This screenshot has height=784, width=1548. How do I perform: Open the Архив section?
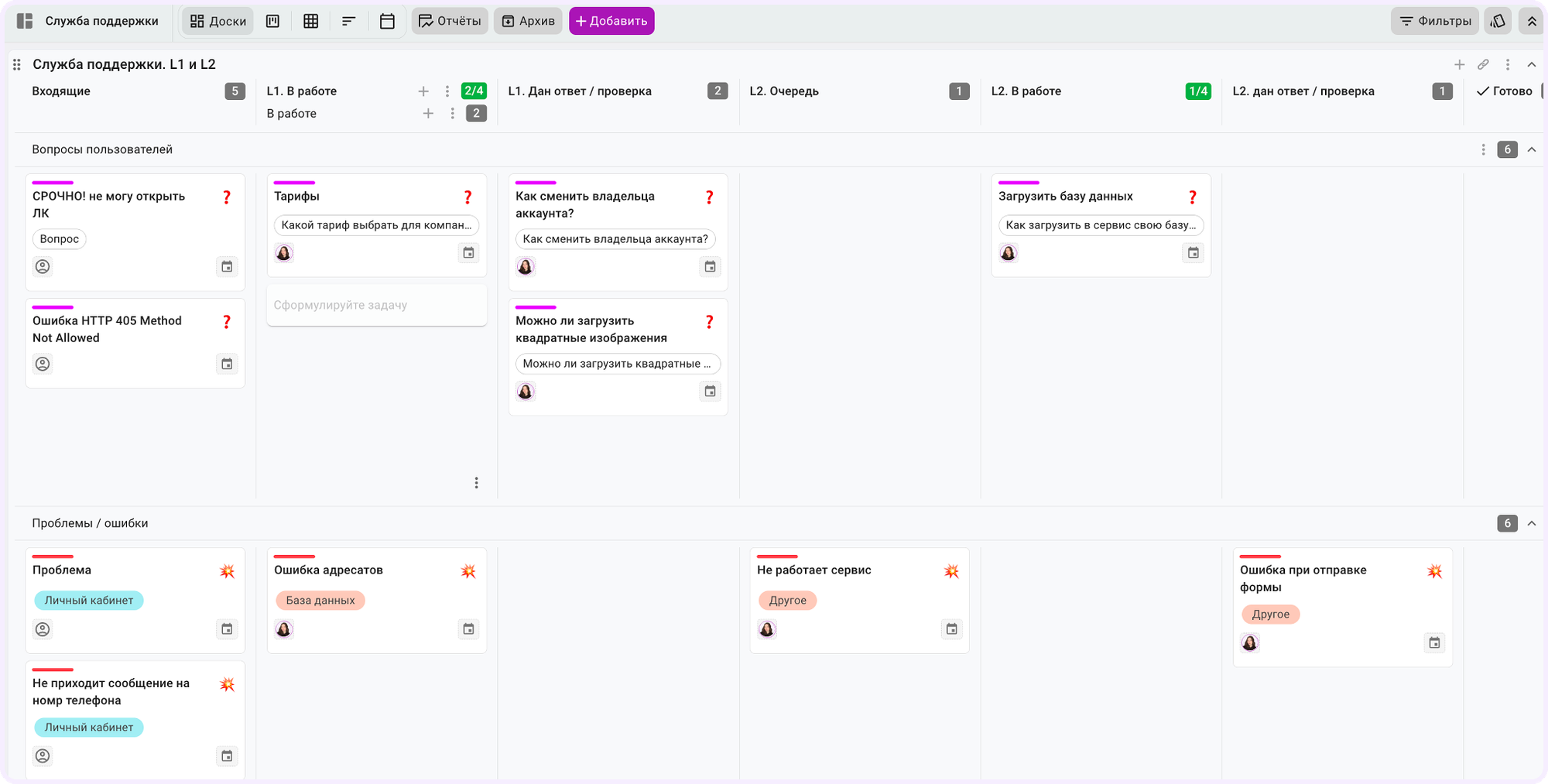click(x=529, y=21)
